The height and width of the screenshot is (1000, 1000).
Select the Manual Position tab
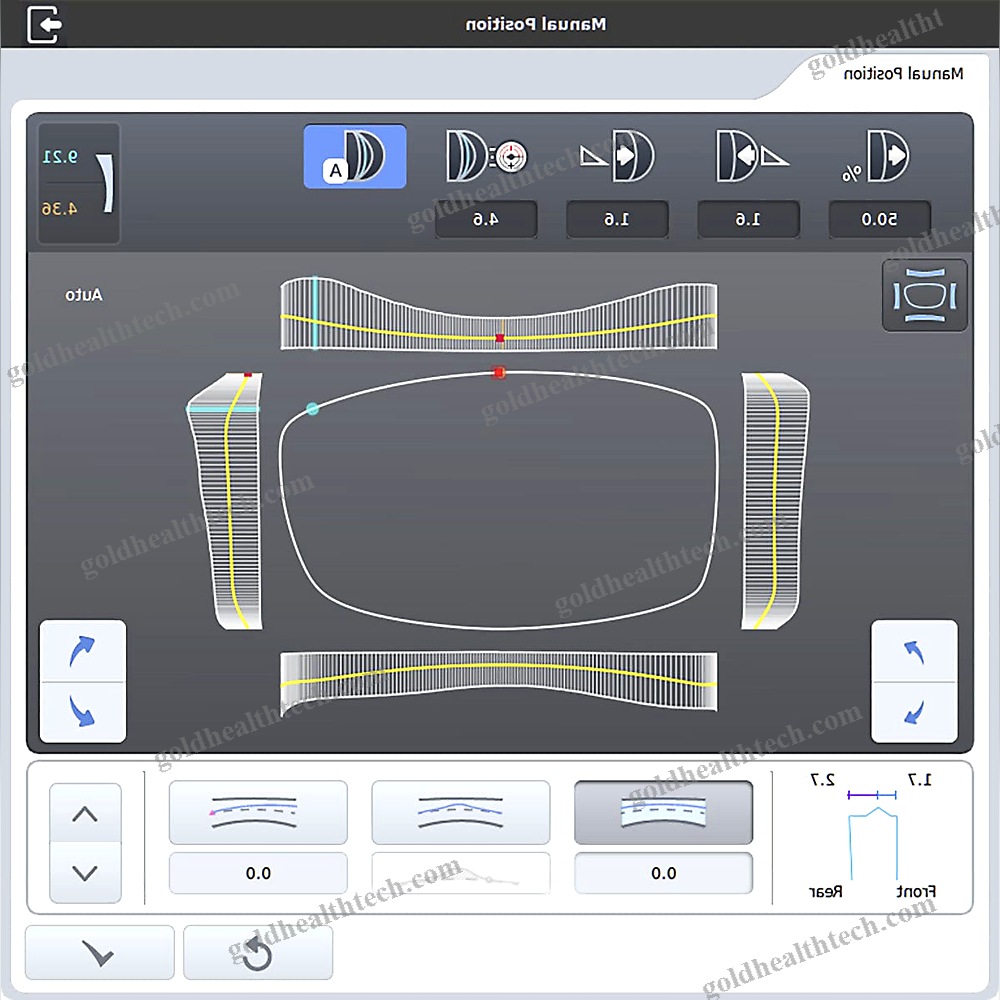click(902, 74)
